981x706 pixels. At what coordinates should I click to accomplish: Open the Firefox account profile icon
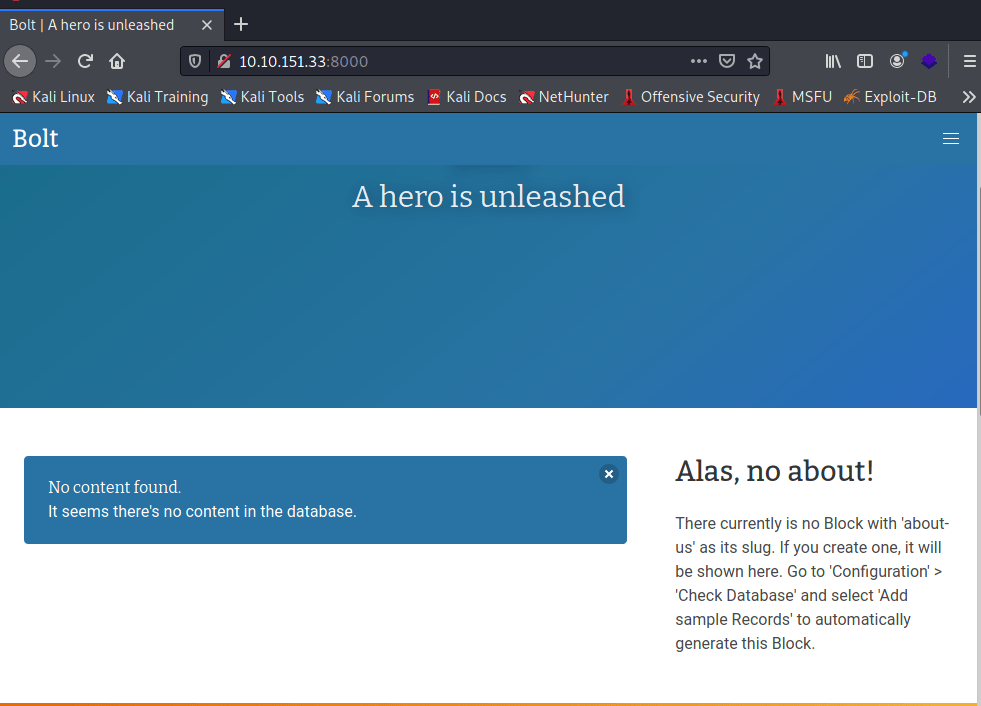coord(897,61)
